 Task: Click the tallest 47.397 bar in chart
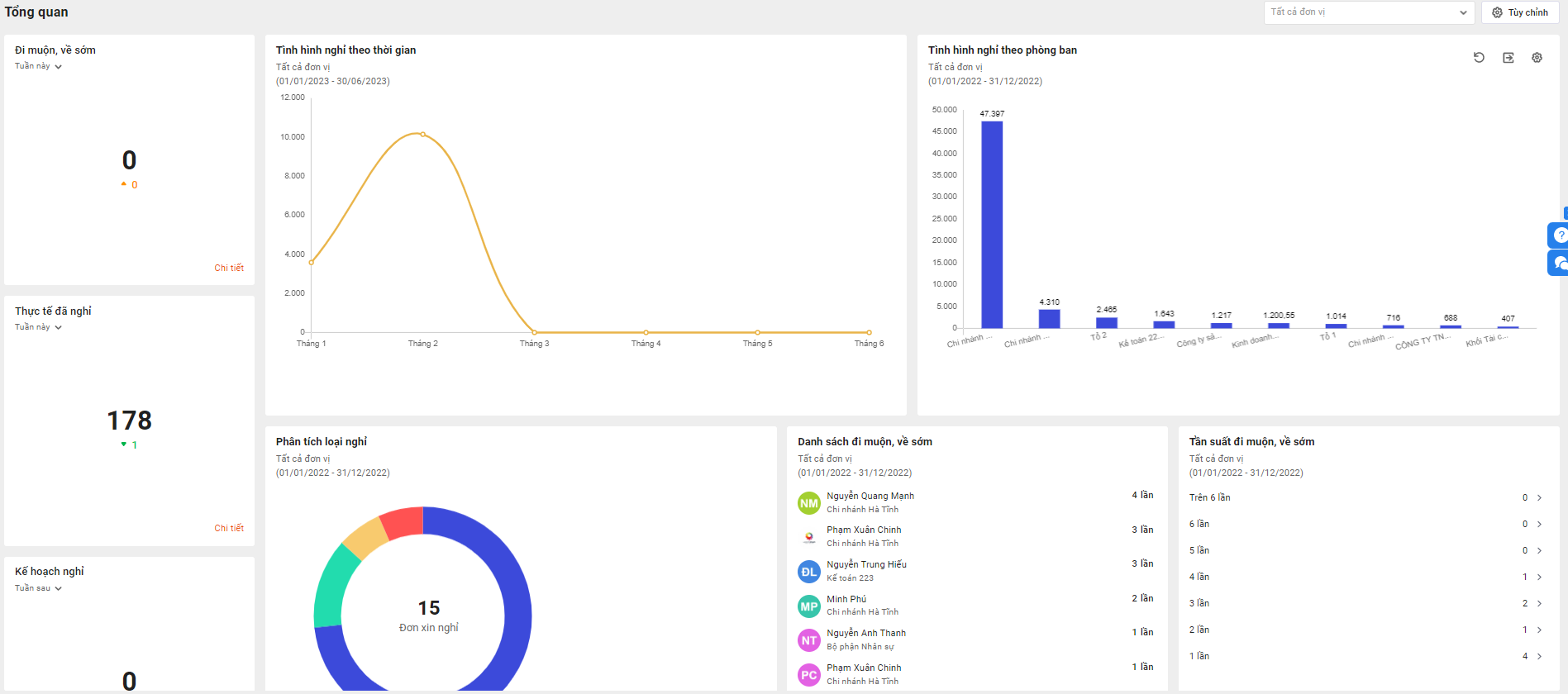pyautogui.click(x=991, y=223)
